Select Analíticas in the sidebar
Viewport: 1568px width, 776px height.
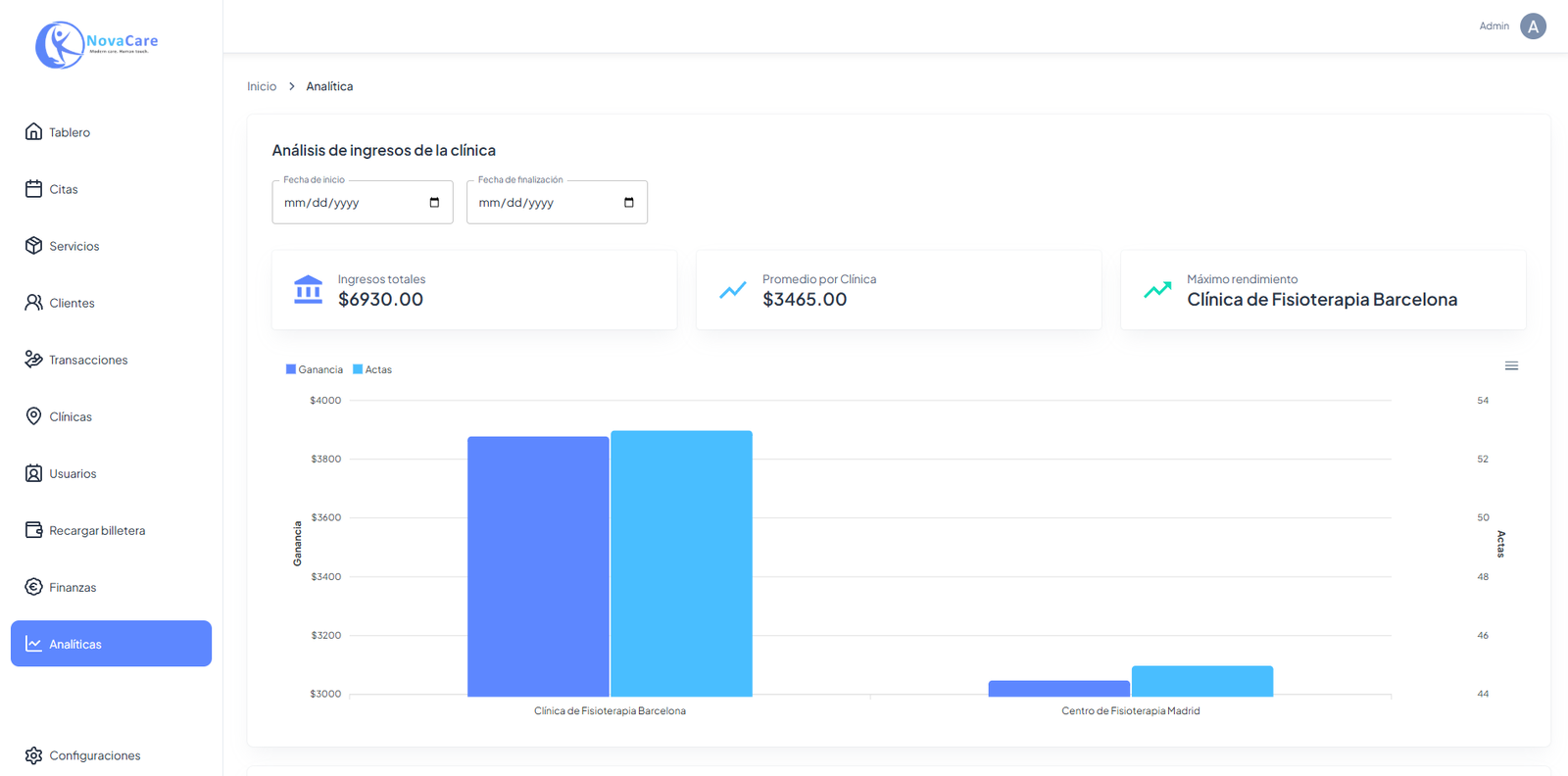pos(111,644)
